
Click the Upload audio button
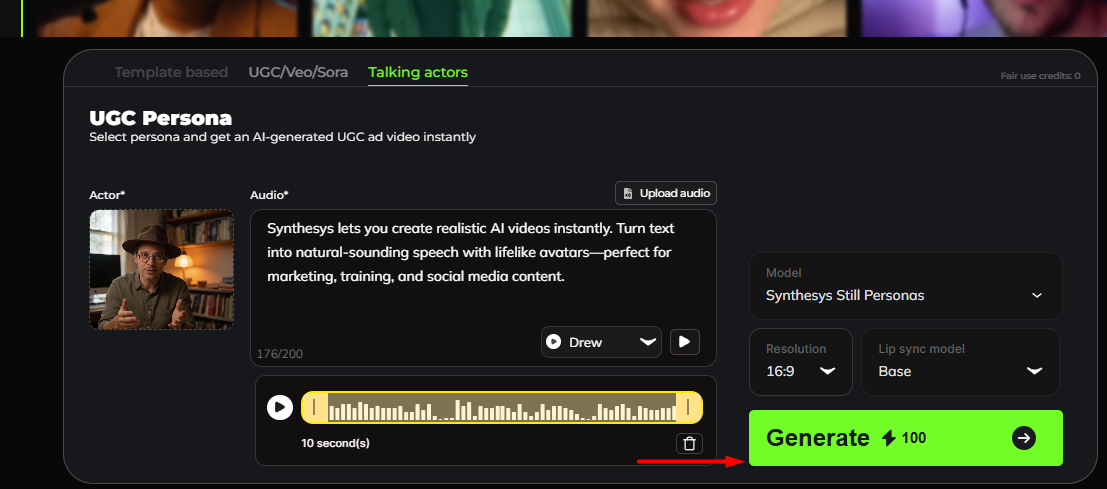[666, 193]
